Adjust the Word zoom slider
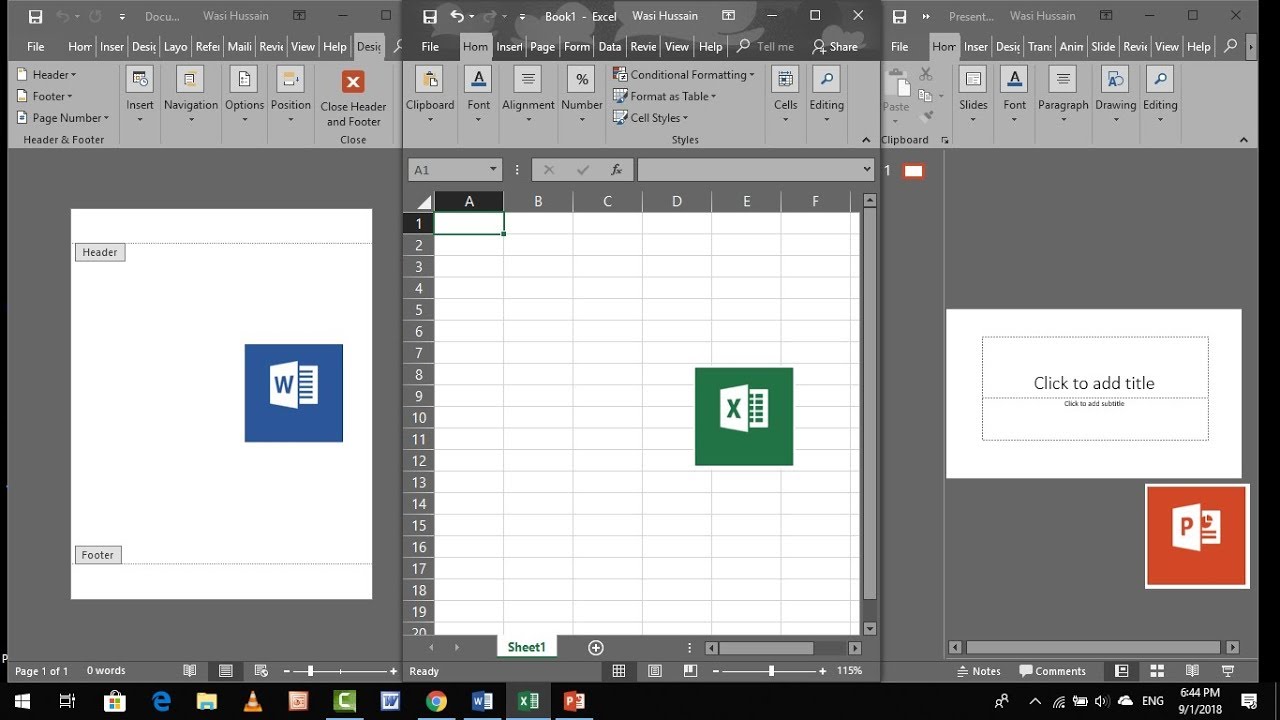The height and width of the screenshot is (720, 1280). point(310,671)
